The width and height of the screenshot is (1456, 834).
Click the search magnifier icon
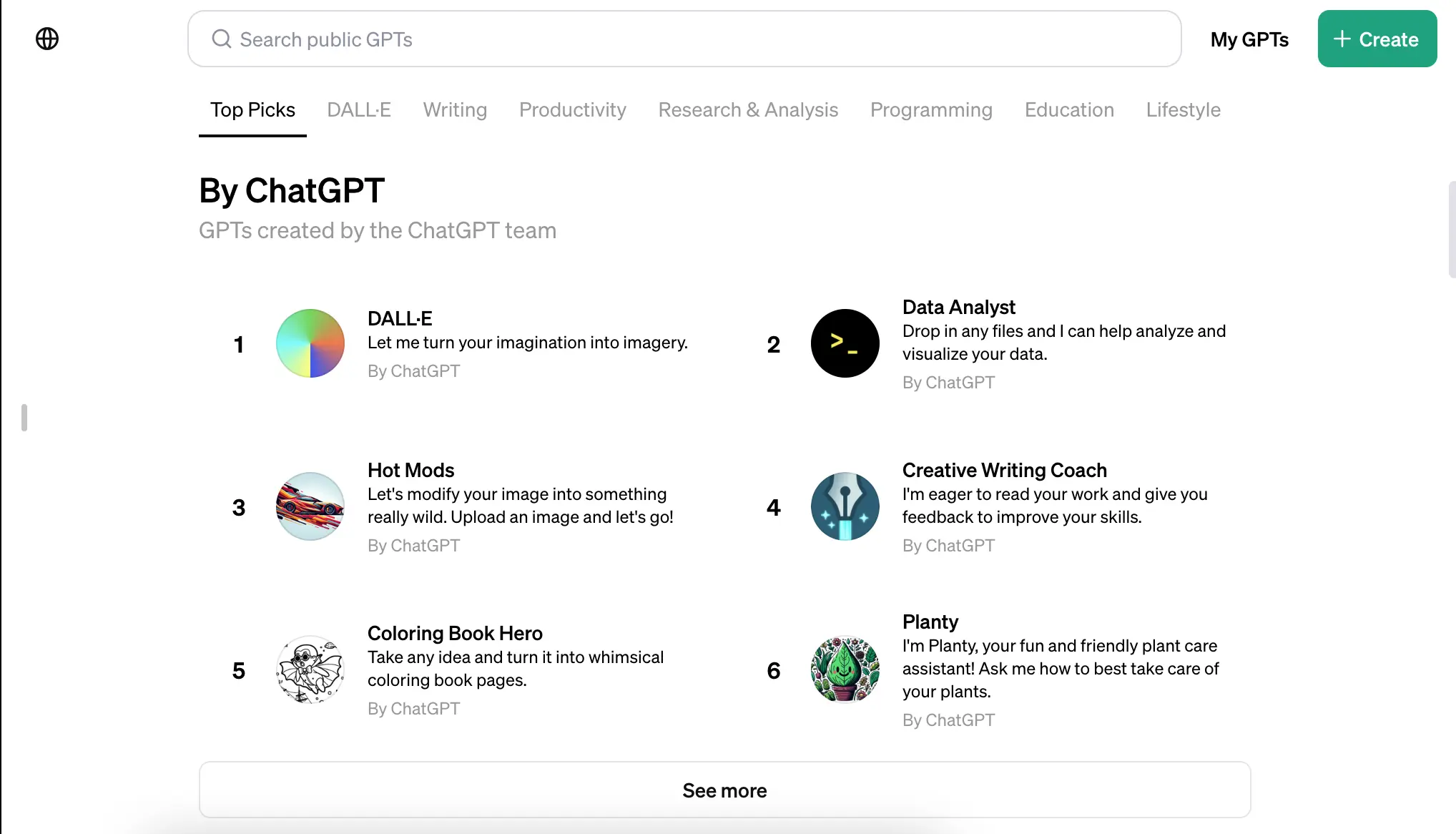coord(222,39)
